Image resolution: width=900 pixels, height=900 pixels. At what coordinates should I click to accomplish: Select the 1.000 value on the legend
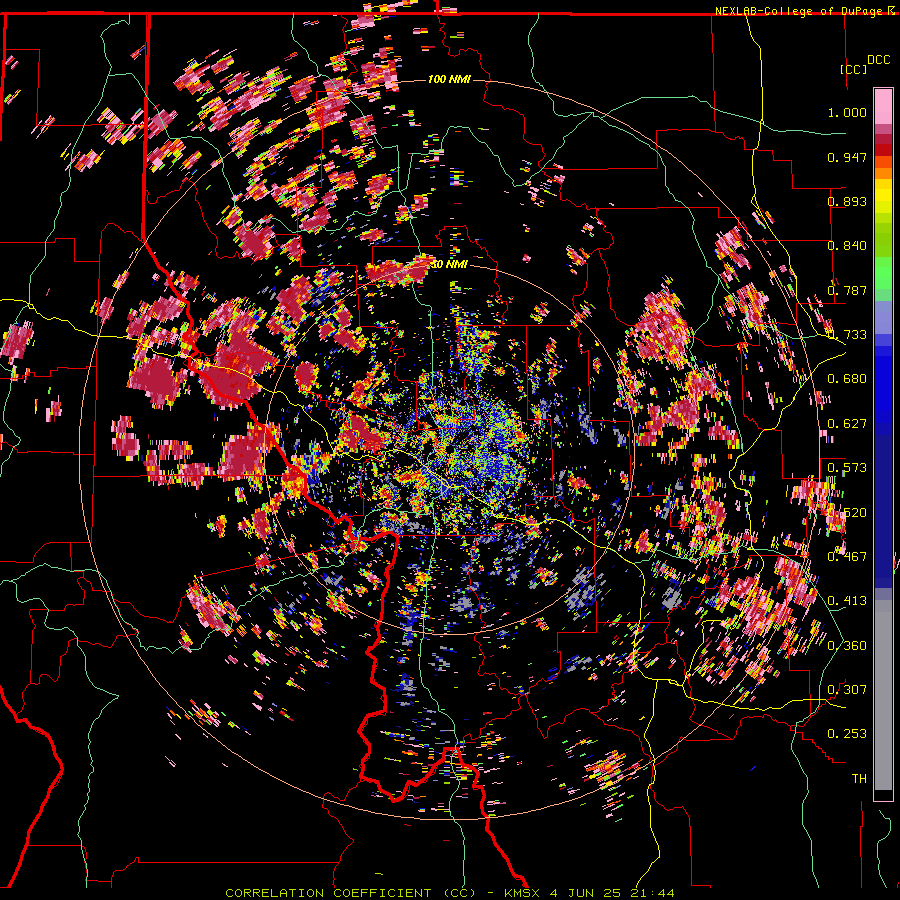coord(847,112)
